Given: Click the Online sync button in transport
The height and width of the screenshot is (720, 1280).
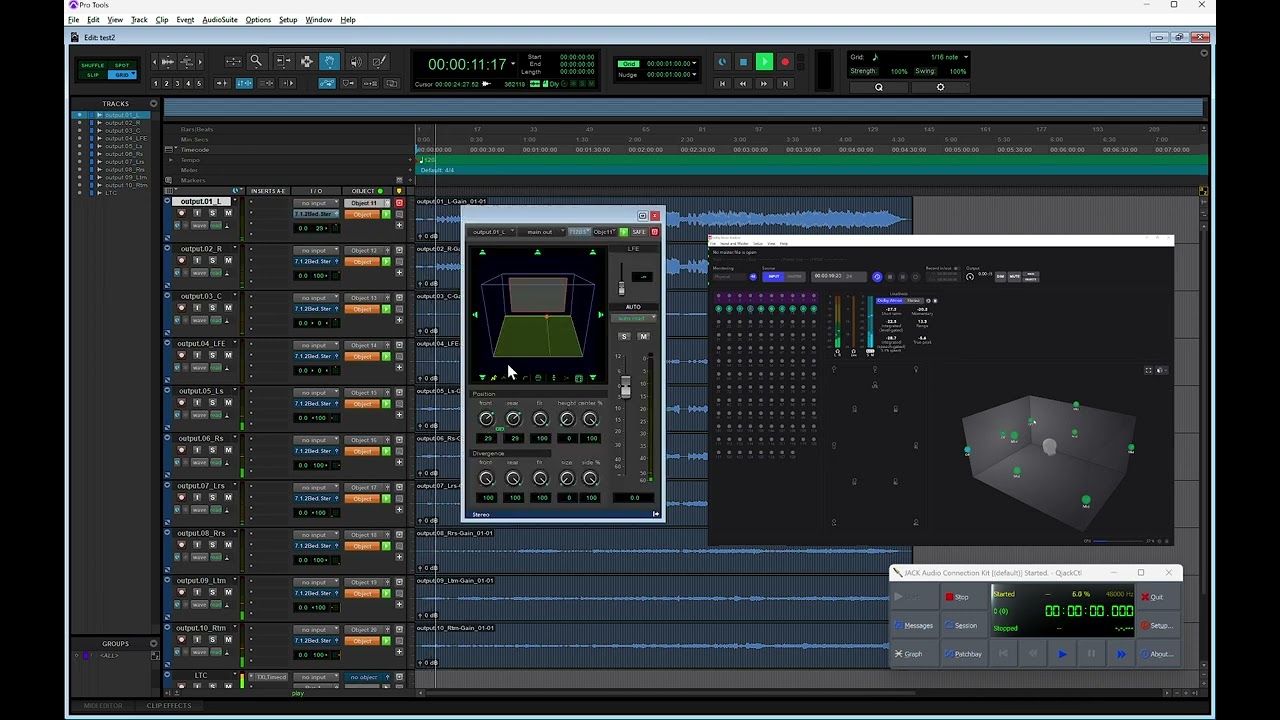Looking at the screenshot, I should (722, 62).
